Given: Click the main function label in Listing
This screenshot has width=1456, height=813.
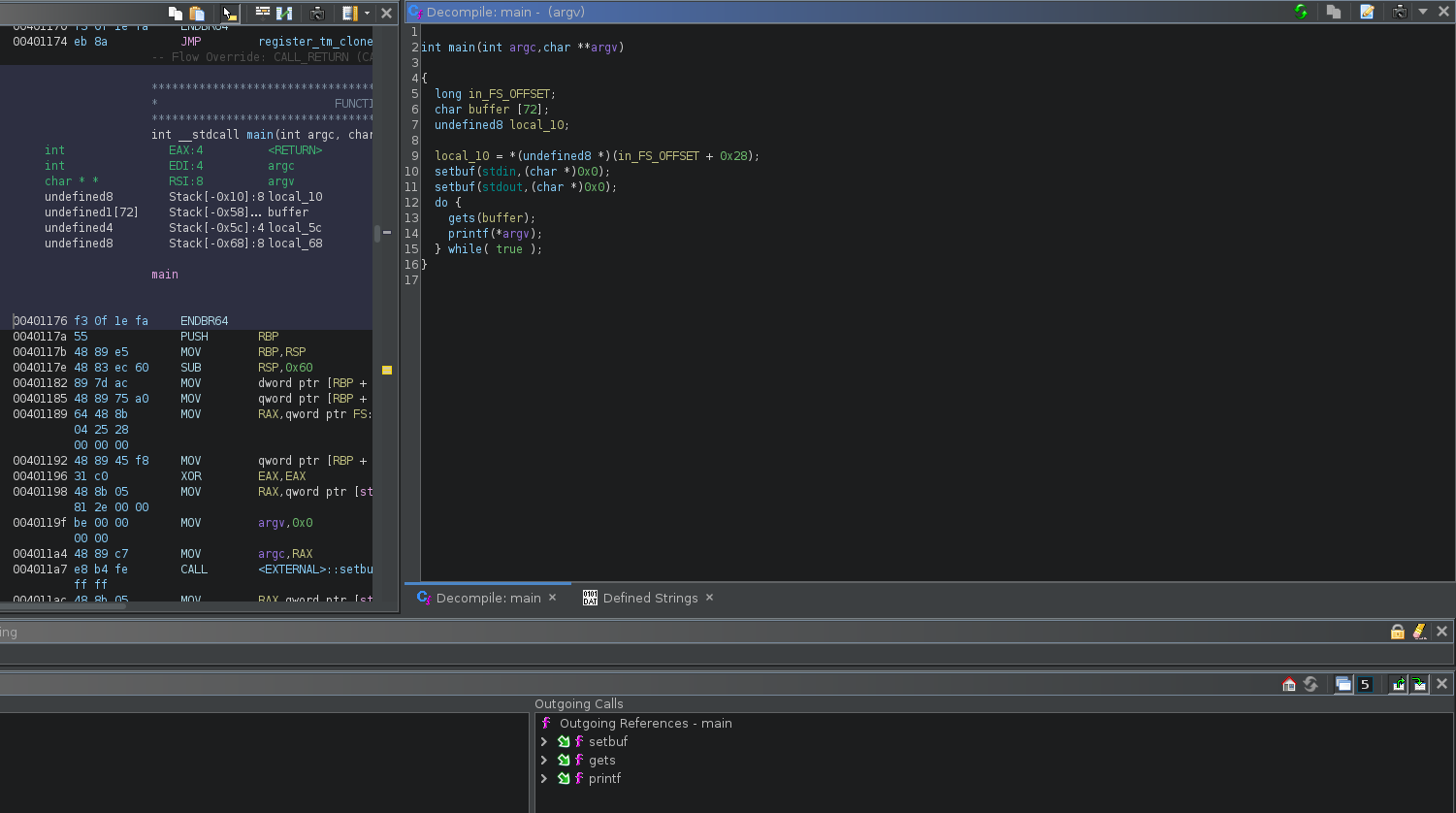Looking at the screenshot, I should tap(165, 275).
